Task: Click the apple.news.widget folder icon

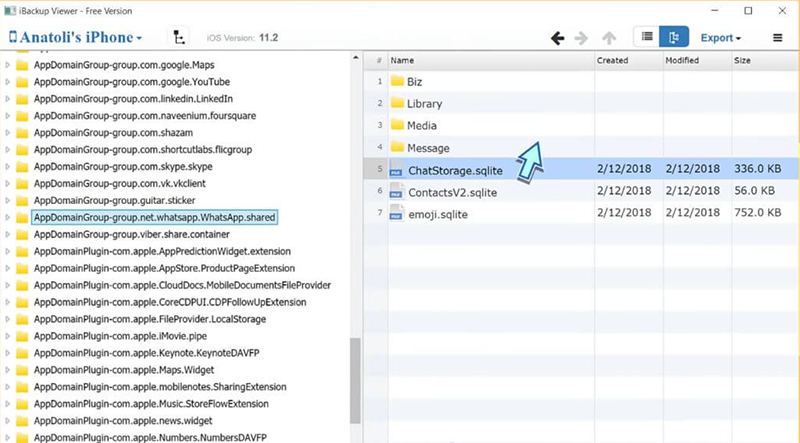Action: tap(22, 421)
